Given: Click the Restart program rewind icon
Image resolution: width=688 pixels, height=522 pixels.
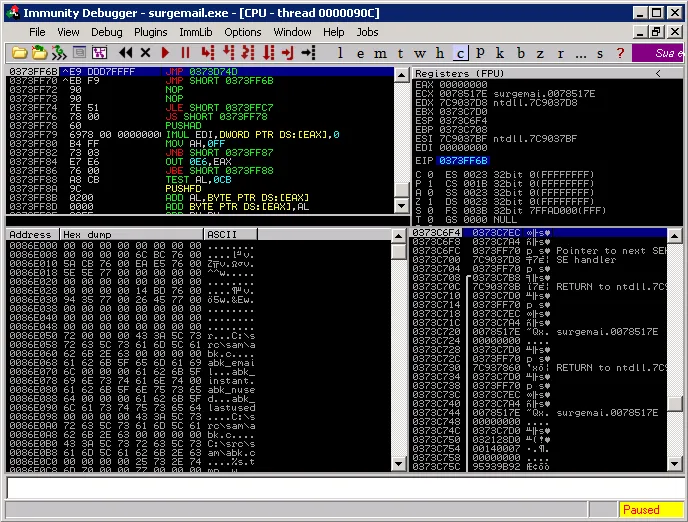Looking at the screenshot, I should pos(126,52).
